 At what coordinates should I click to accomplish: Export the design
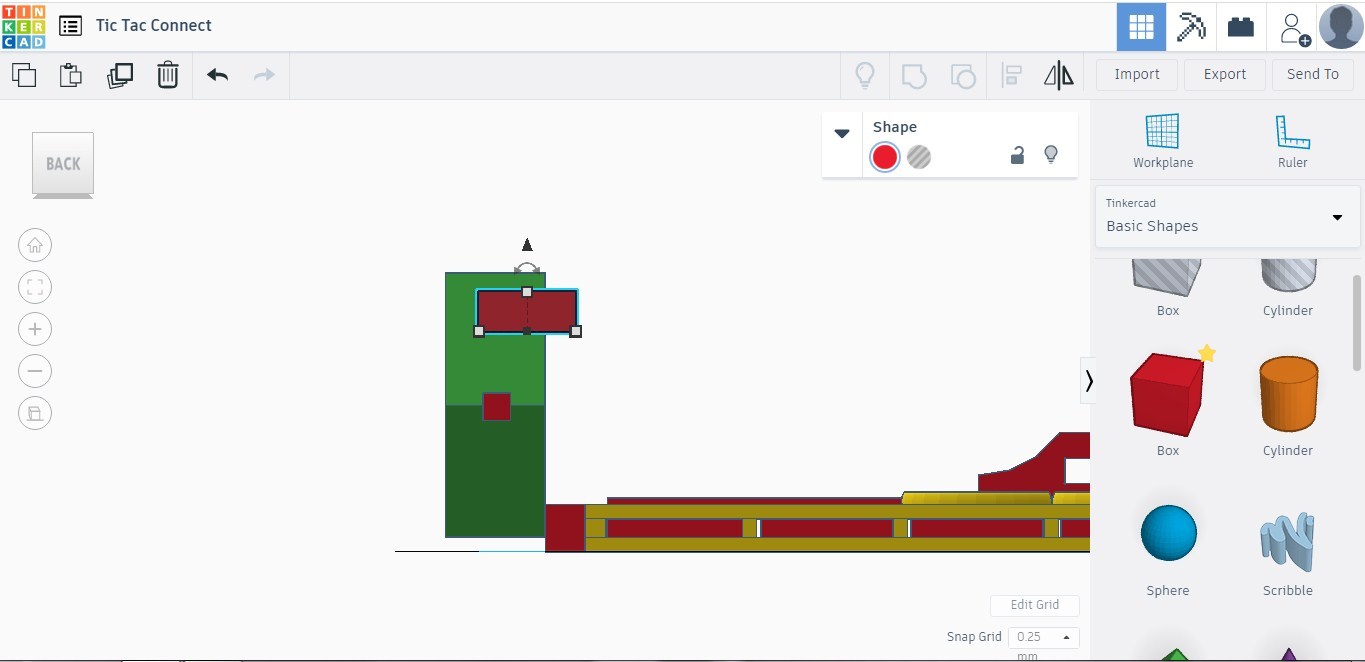(x=1224, y=74)
